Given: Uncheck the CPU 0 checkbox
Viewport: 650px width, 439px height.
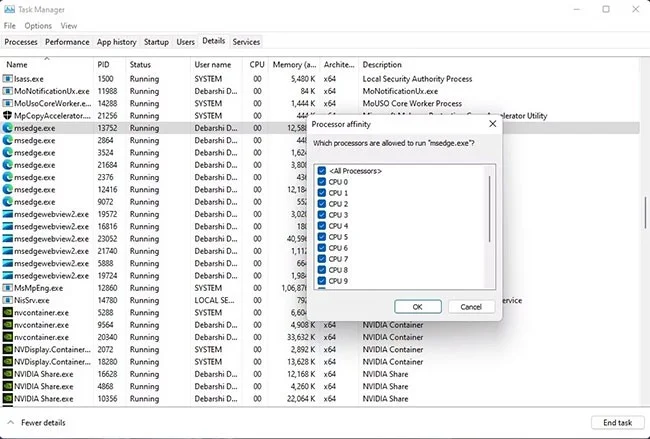Looking at the screenshot, I should (x=321, y=182).
